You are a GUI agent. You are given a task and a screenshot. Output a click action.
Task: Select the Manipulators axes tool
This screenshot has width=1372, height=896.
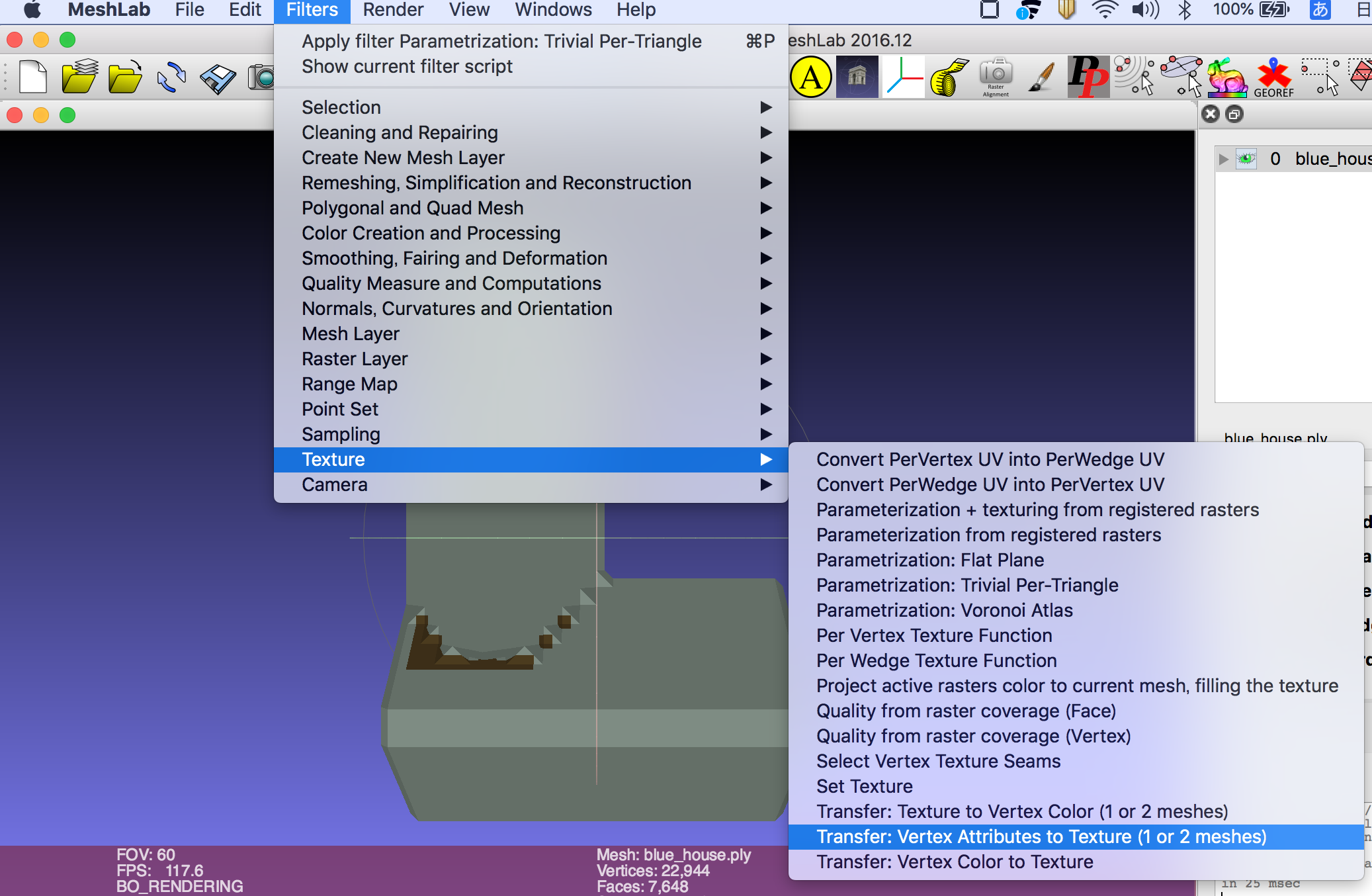pos(904,77)
